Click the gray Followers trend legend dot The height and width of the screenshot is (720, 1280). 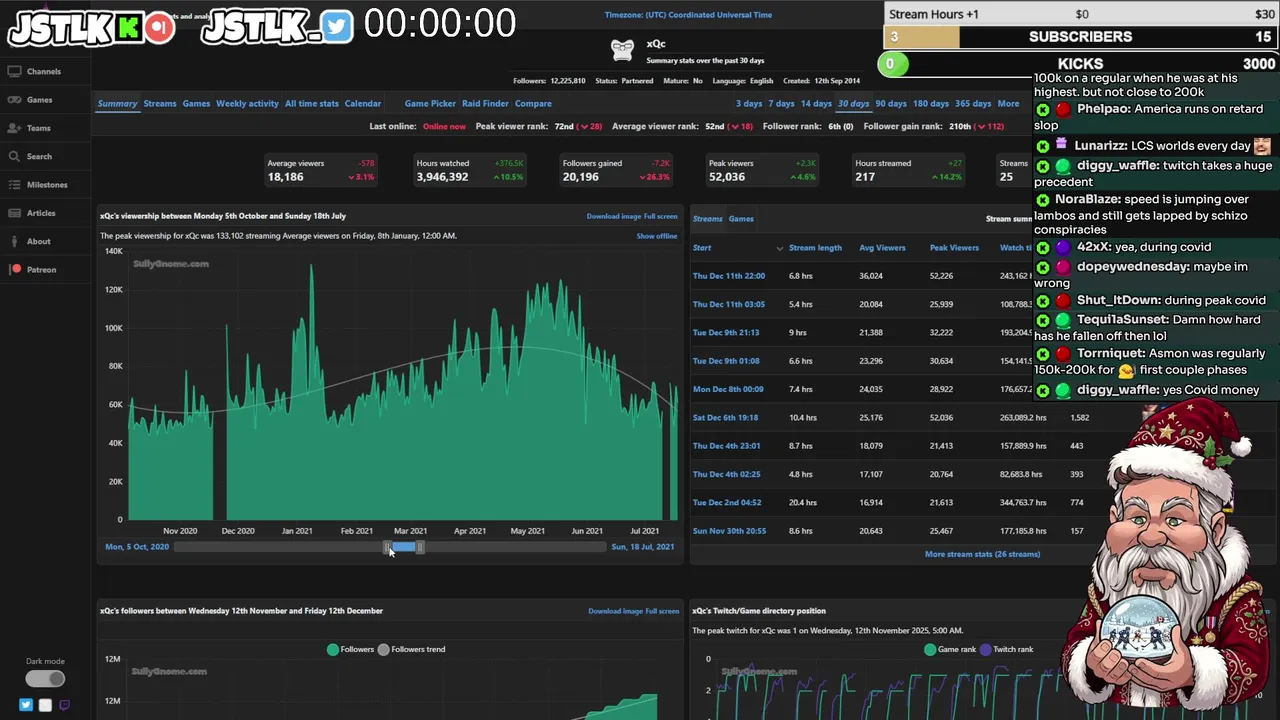pos(383,649)
